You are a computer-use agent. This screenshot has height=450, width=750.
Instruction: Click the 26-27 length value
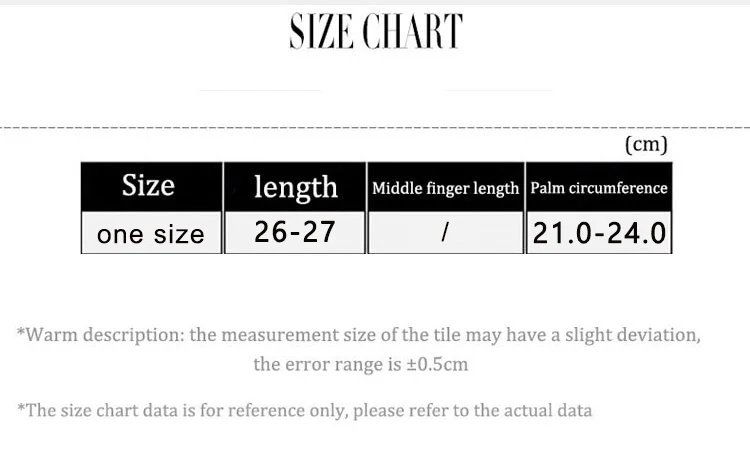pos(295,233)
